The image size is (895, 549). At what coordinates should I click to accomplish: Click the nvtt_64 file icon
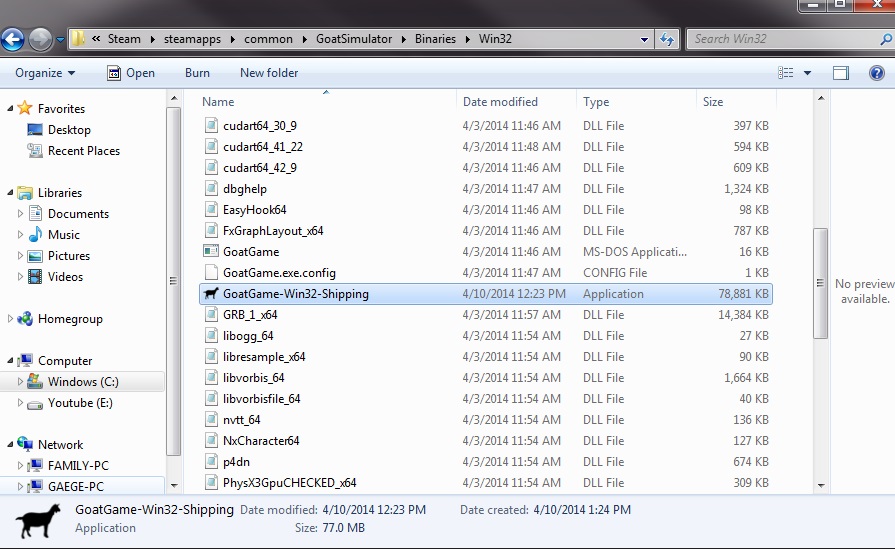coord(211,419)
